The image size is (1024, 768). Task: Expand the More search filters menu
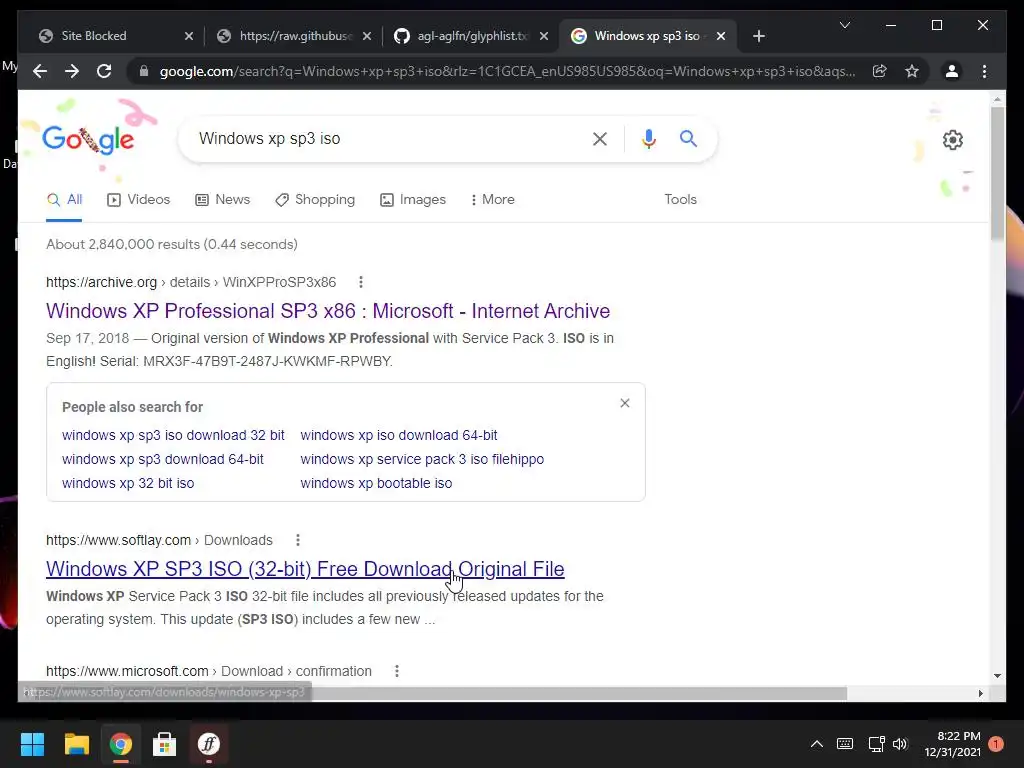pyautogui.click(x=492, y=199)
